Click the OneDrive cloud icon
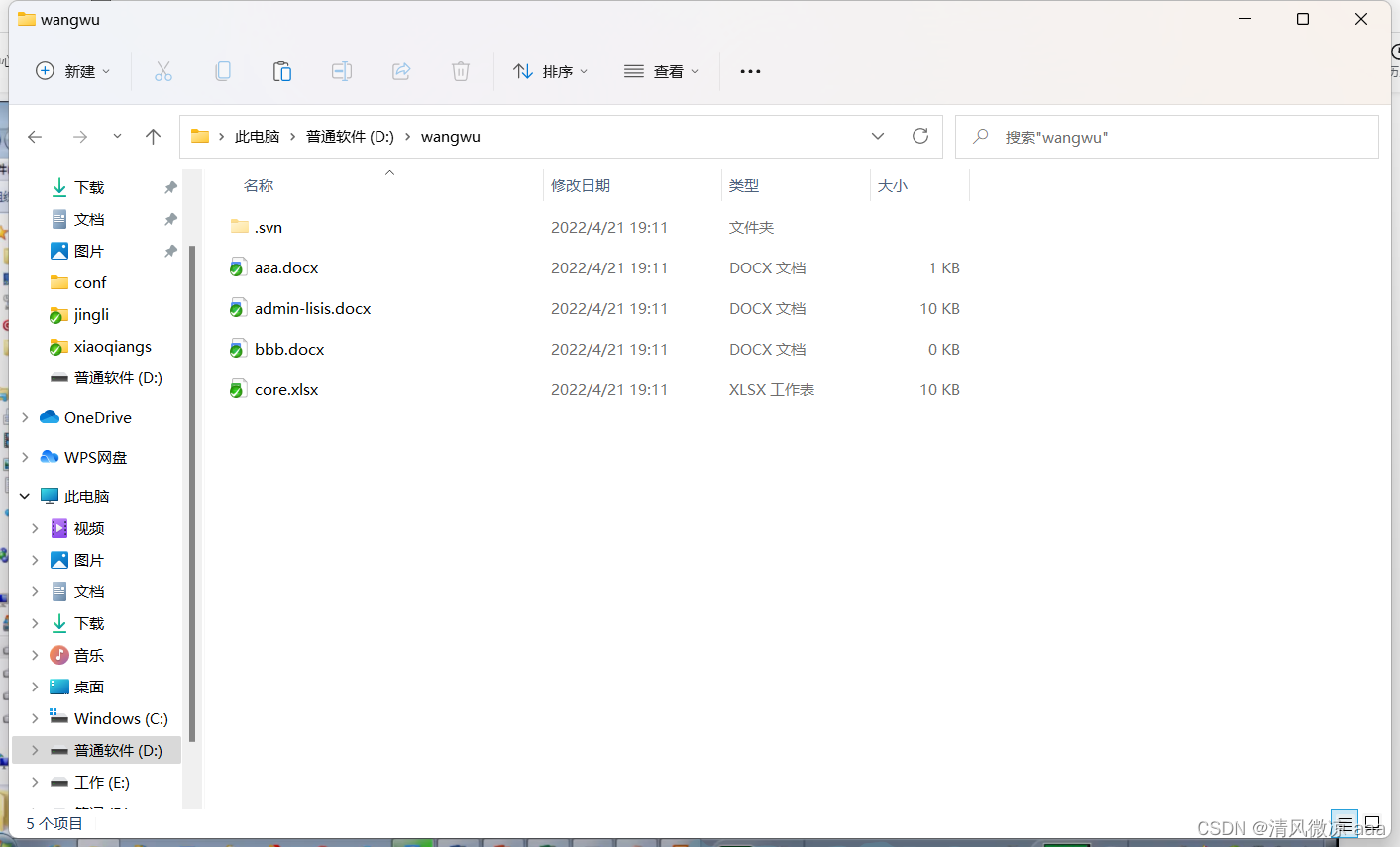This screenshot has height=847, width=1400. coord(50,417)
